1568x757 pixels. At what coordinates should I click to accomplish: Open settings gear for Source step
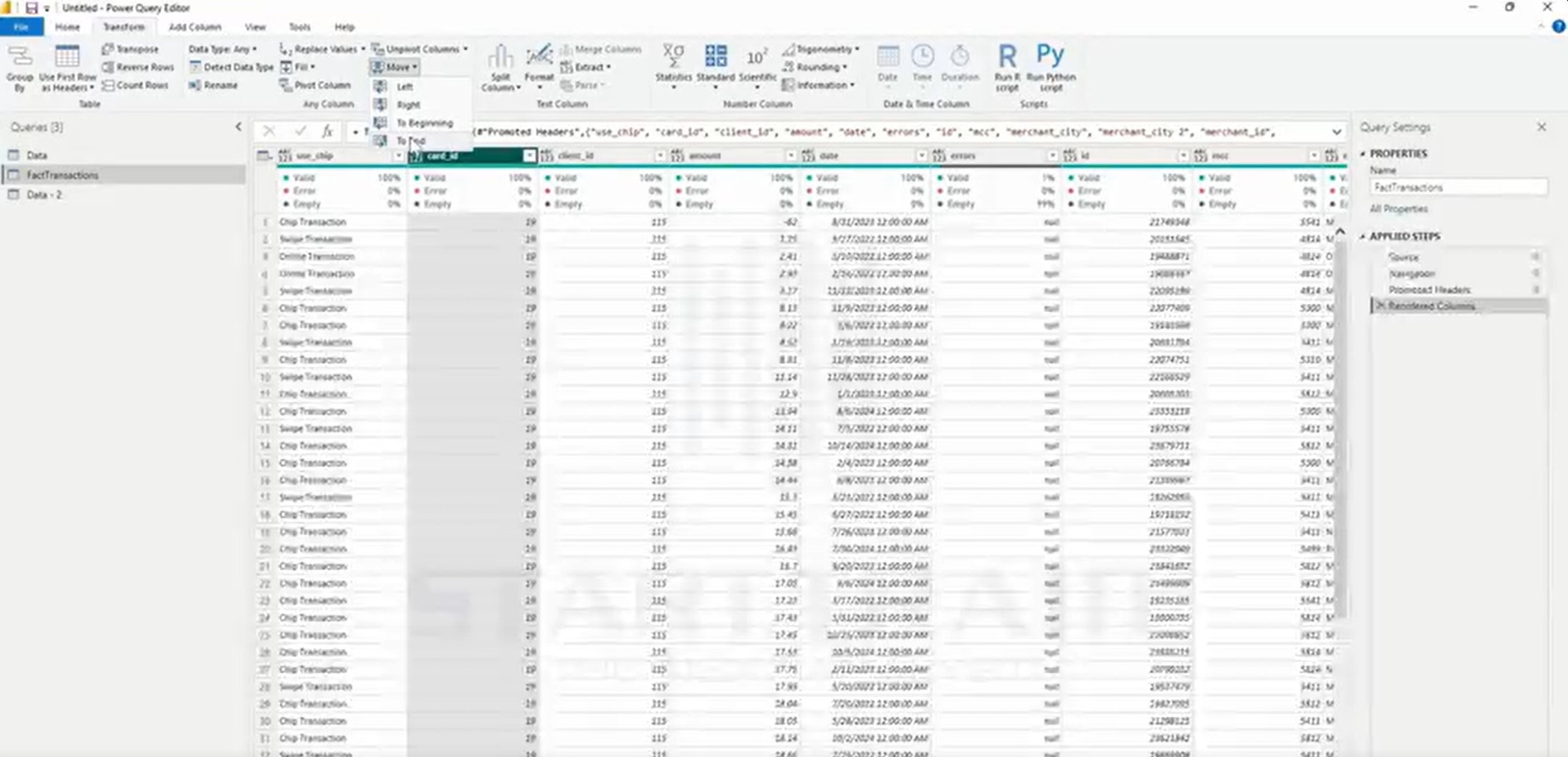click(x=1536, y=256)
